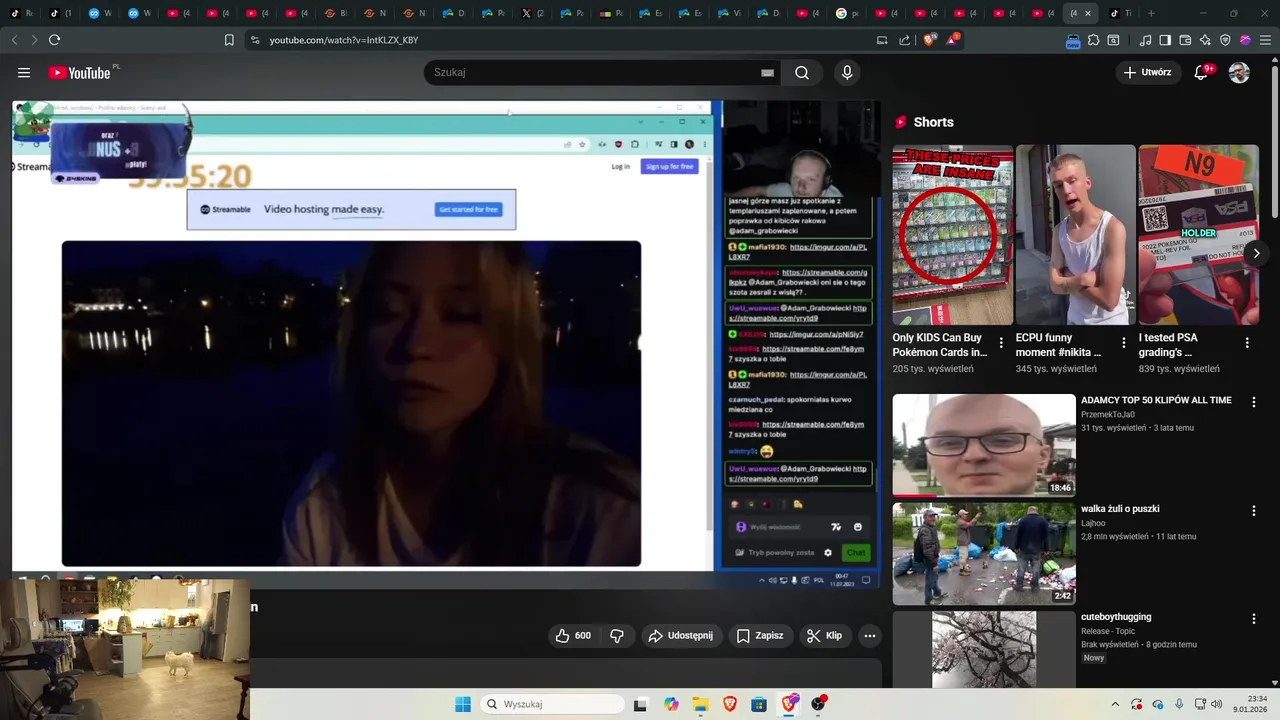Open the browser main hamburger menu
This screenshot has width=1280, height=720.
tap(1265, 40)
